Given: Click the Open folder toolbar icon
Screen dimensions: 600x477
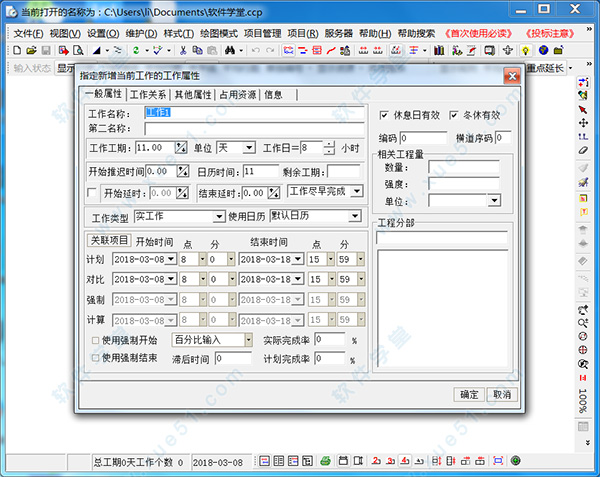Looking at the screenshot, I should tap(31, 50).
